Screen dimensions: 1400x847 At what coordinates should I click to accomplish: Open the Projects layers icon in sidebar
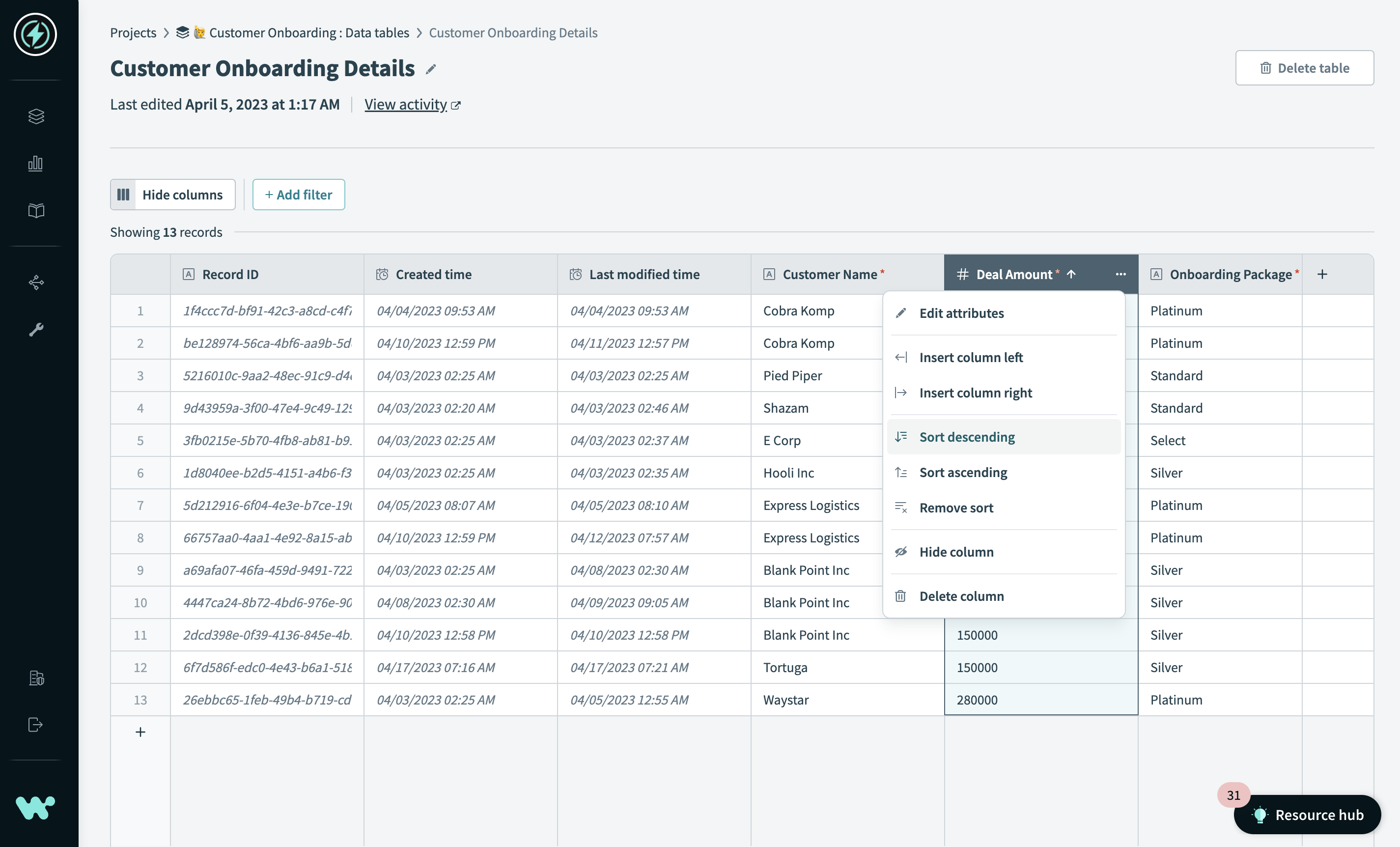click(x=36, y=116)
